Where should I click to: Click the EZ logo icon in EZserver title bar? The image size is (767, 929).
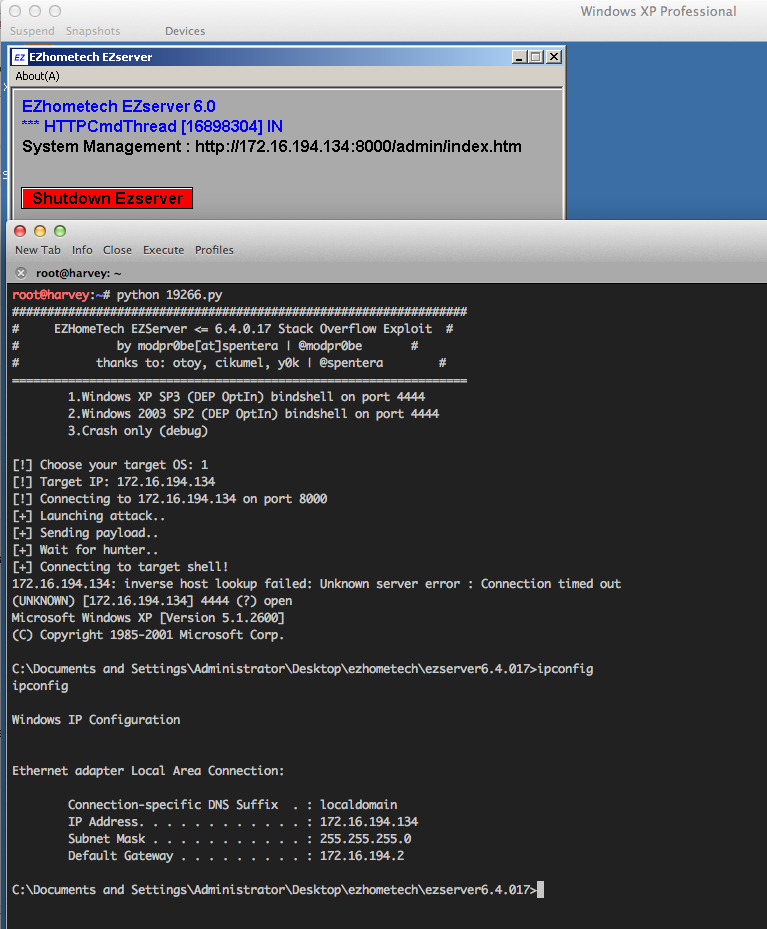[20, 57]
